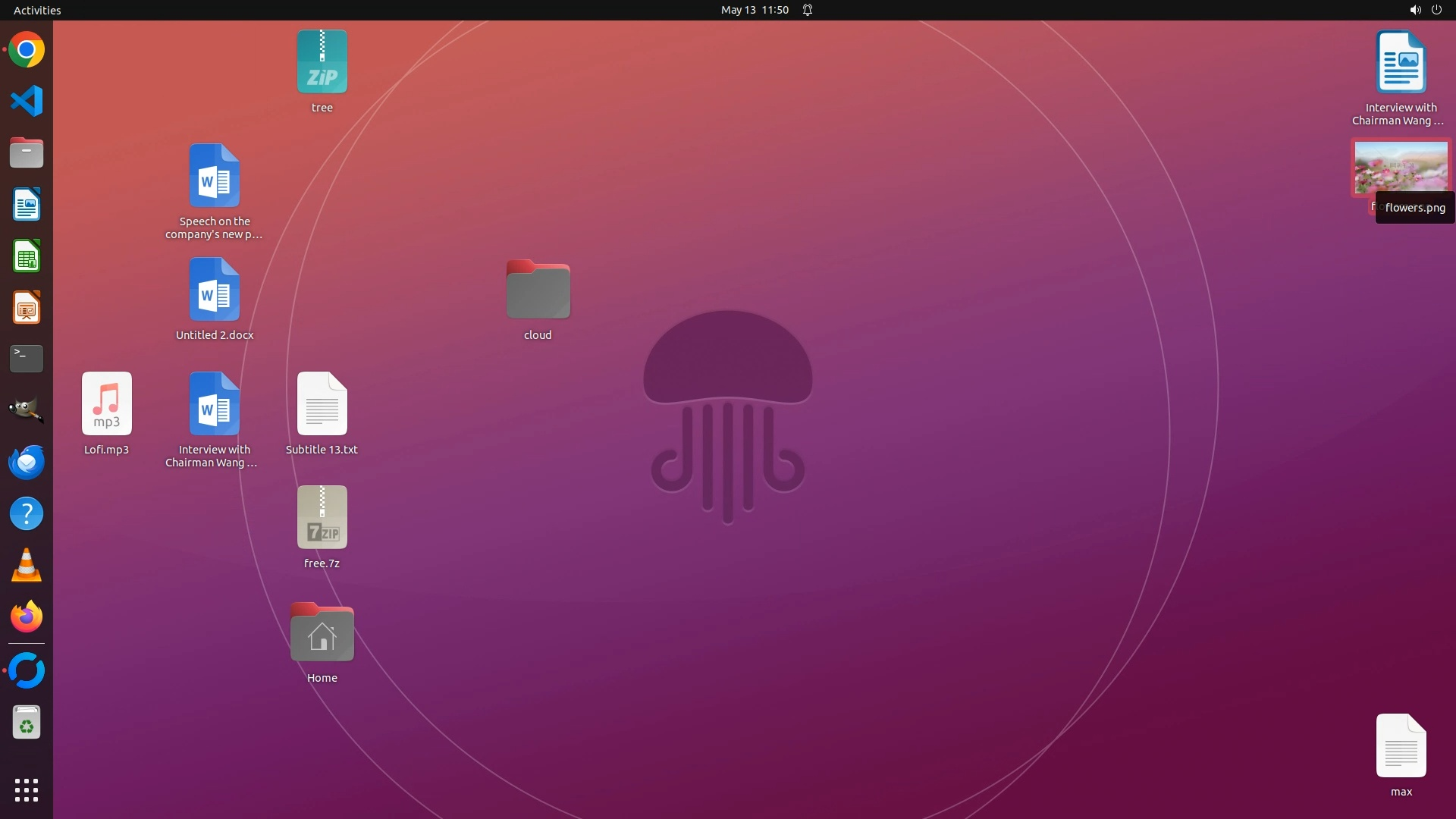This screenshot has width=1456, height=819.
Task: Open Firefox browser from dock
Action: pyautogui.click(x=27, y=617)
